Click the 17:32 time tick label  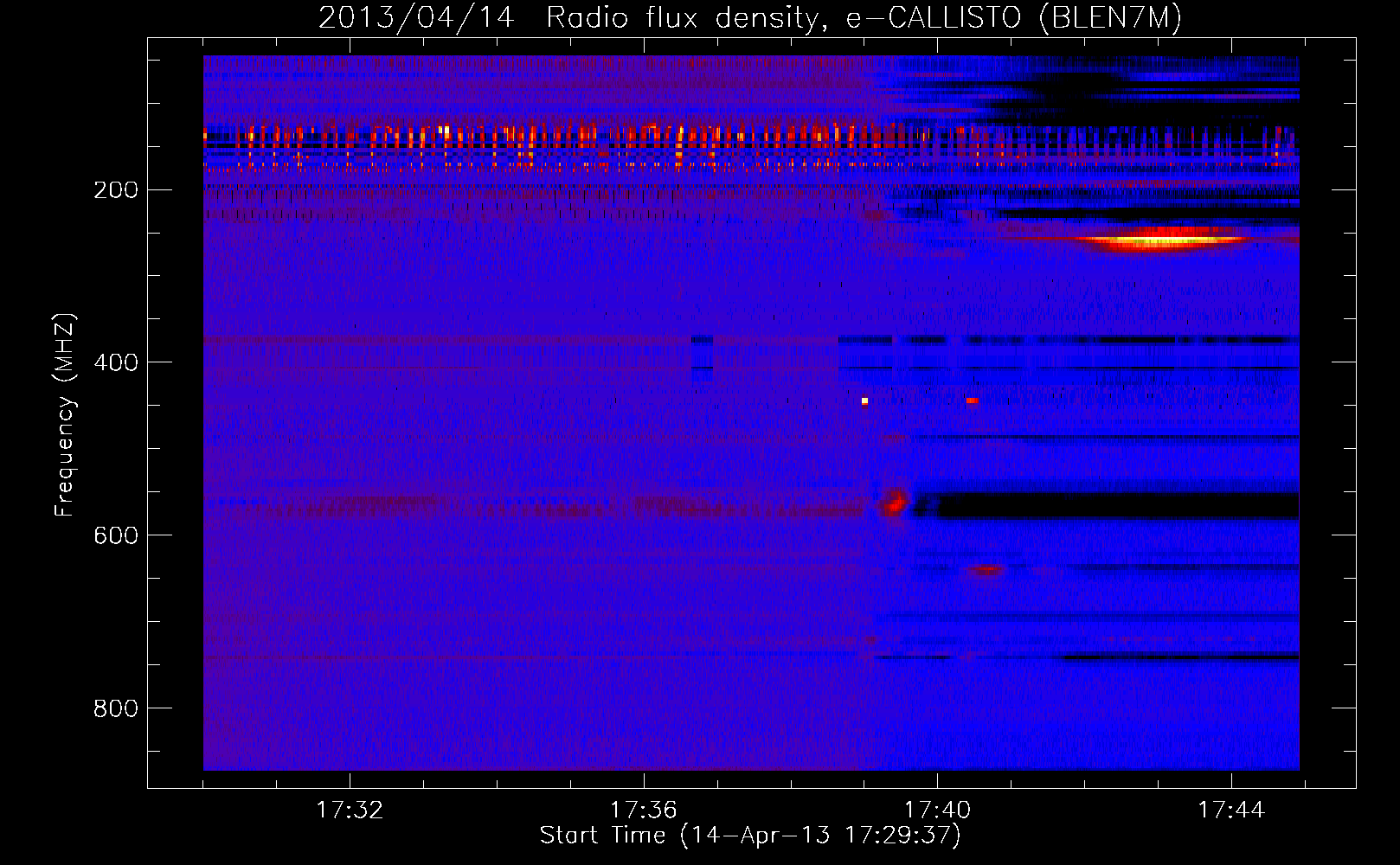[350, 811]
